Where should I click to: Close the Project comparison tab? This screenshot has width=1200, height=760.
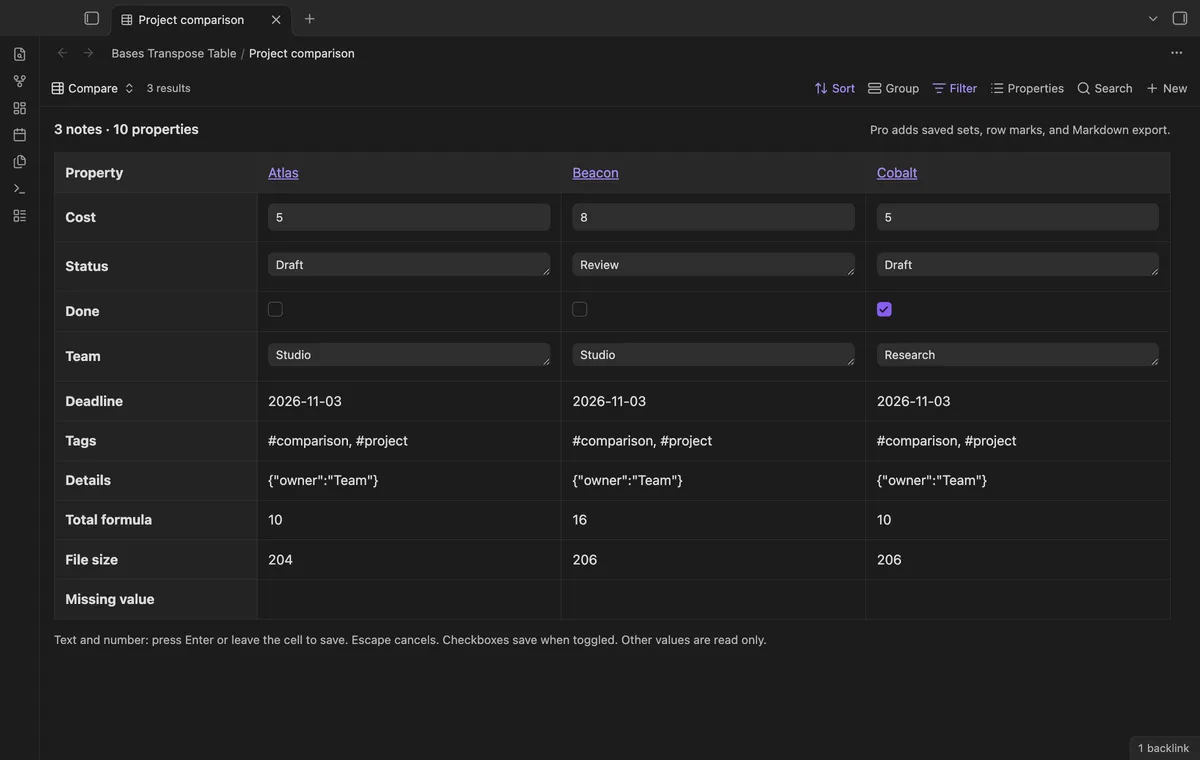(276, 19)
